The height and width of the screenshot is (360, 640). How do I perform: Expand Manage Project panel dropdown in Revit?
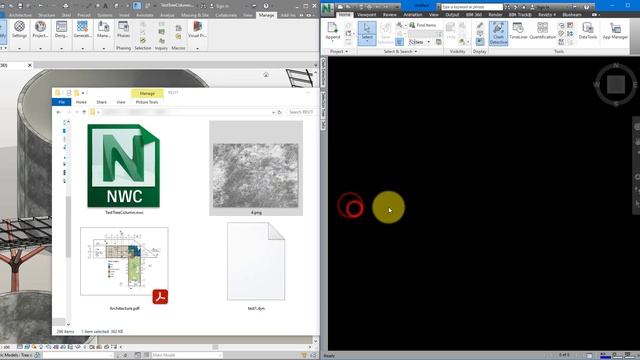coord(104,48)
